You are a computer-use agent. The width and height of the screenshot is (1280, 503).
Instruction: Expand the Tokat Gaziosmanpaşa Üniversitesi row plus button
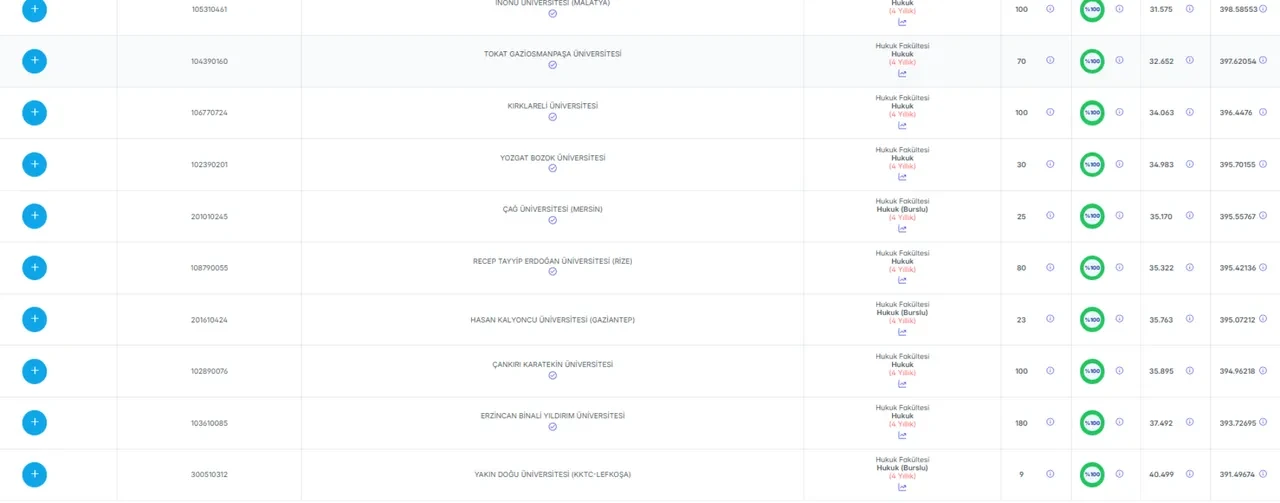tap(34, 61)
